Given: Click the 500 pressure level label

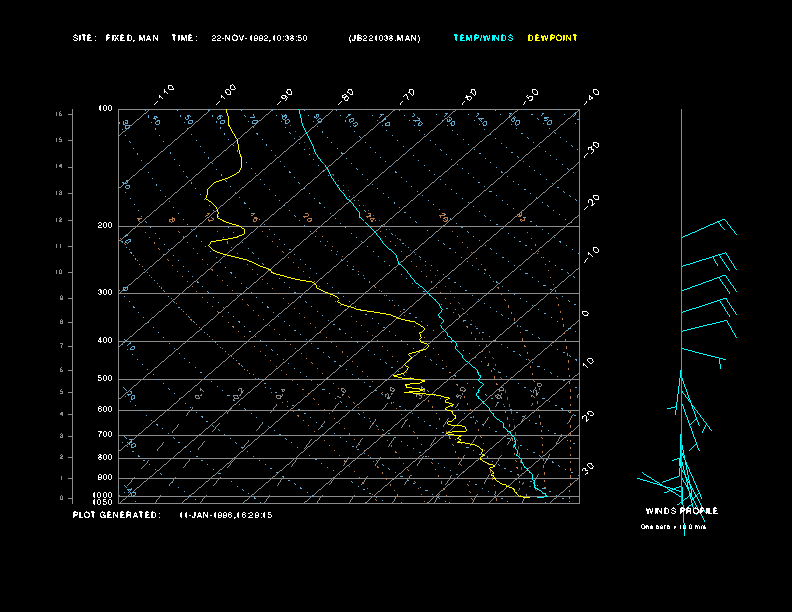Looking at the screenshot, I should (105, 379).
